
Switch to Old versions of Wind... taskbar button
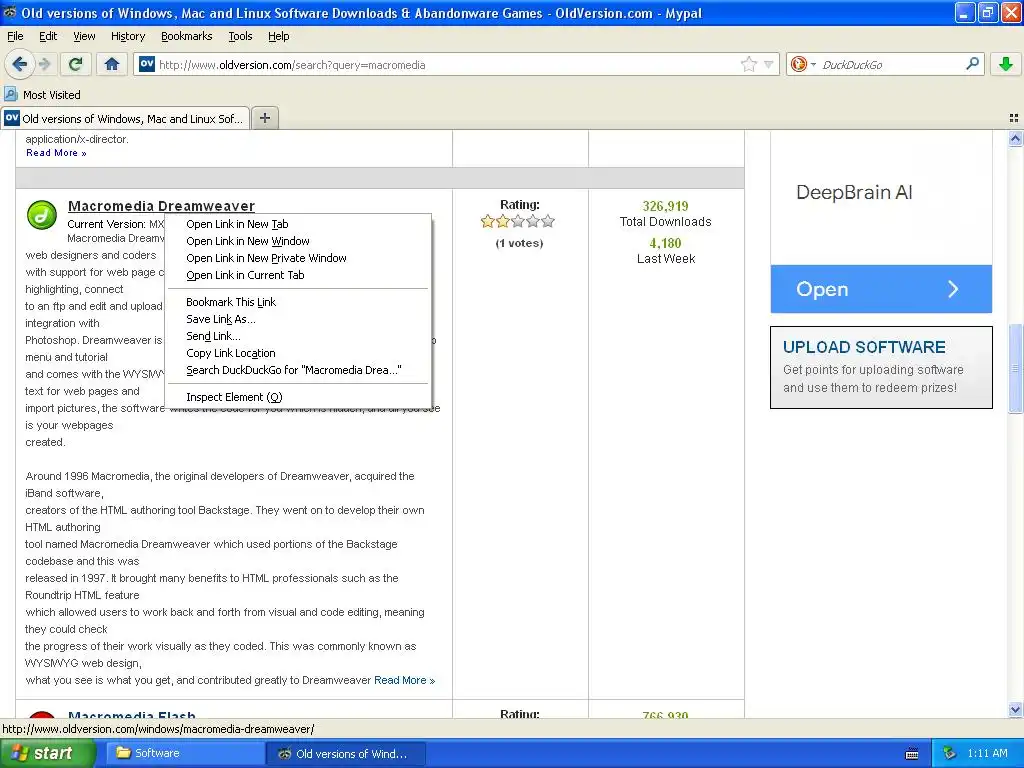click(x=347, y=753)
